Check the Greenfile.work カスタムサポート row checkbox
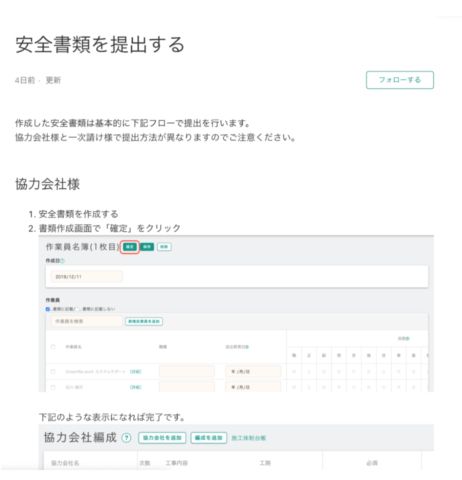 [x=53, y=371]
